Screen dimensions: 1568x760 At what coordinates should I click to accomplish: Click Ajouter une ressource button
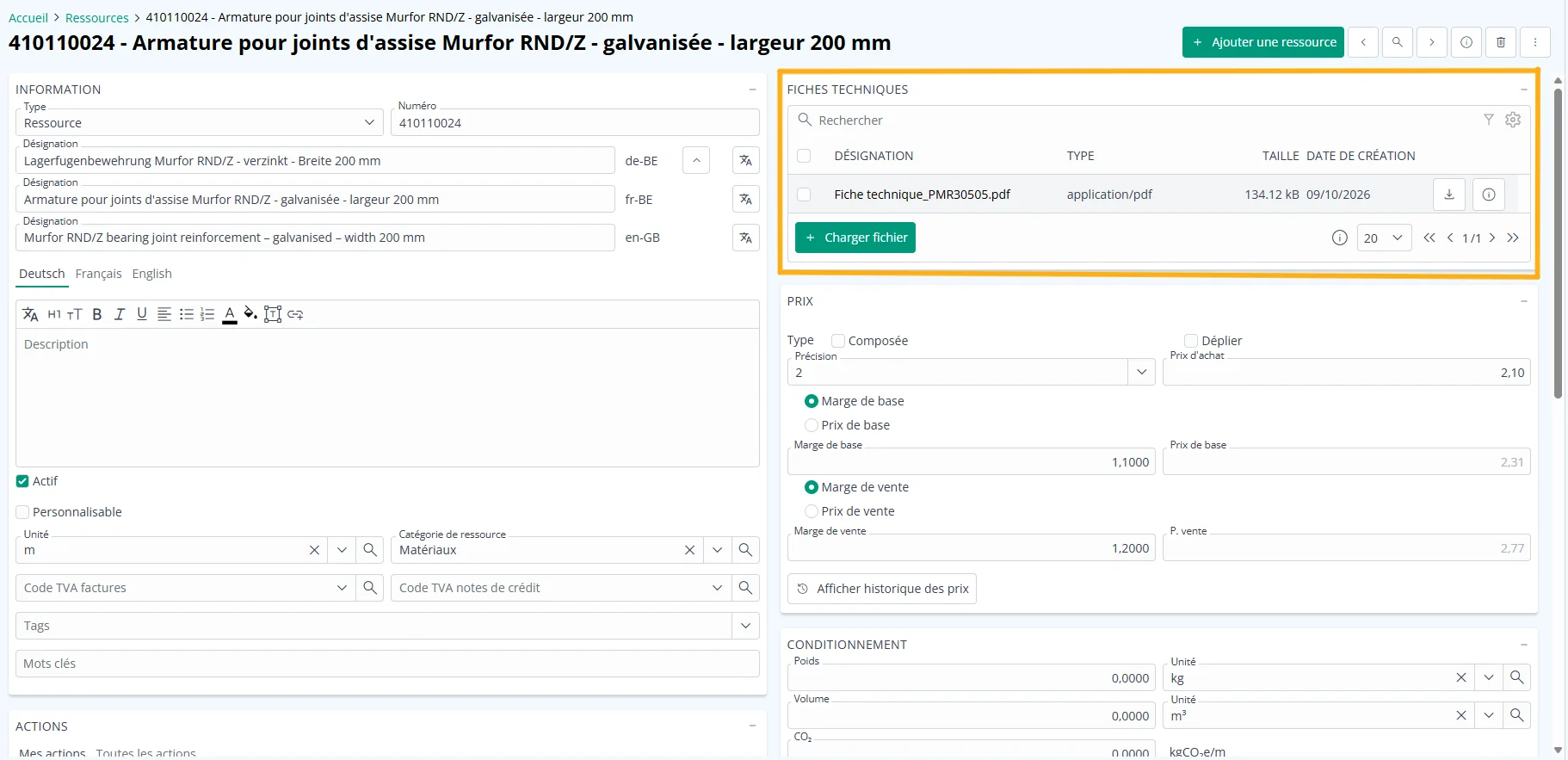[x=1263, y=42]
